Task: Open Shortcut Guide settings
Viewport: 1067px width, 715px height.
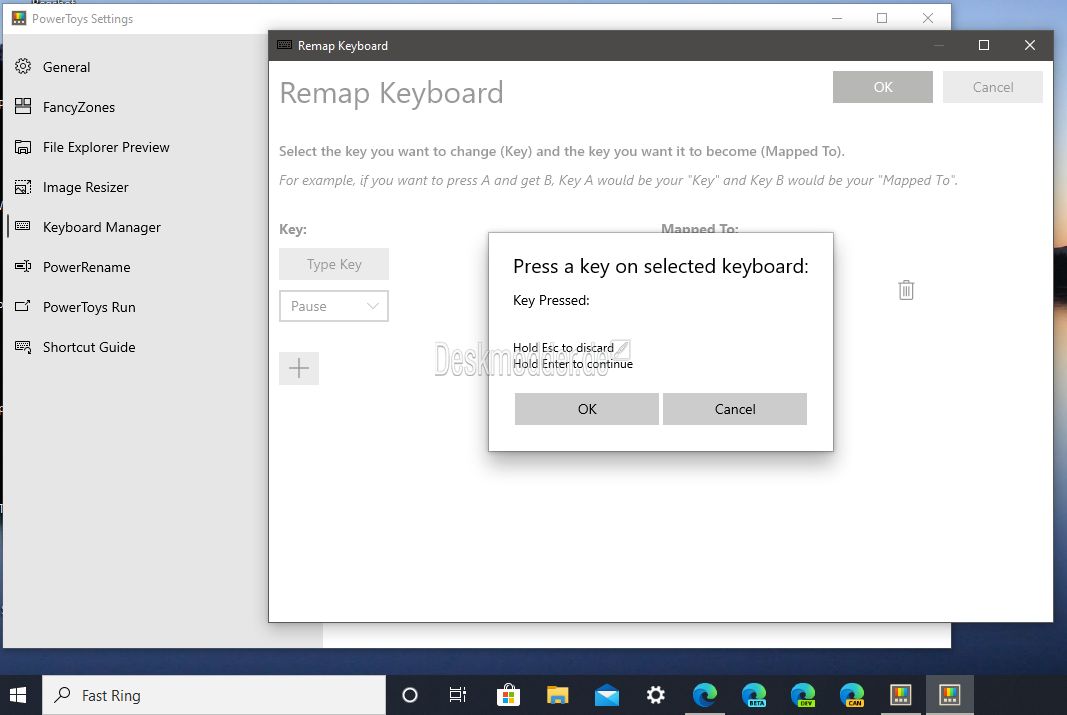Action: pyautogui.click(x=89, y=347)
